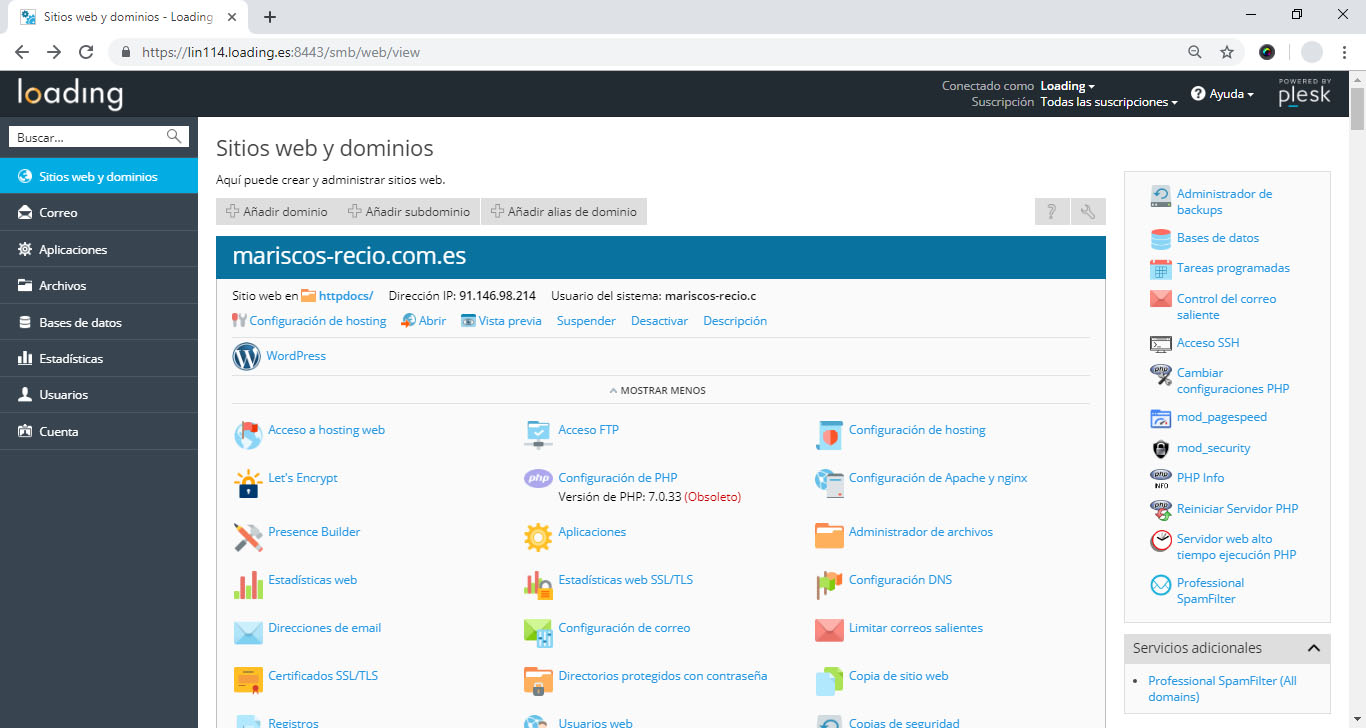The height and width of the screenshot is (728, 1366).
Task: Click the wrench settings icon button
Action: click(x=1088, y=211)
